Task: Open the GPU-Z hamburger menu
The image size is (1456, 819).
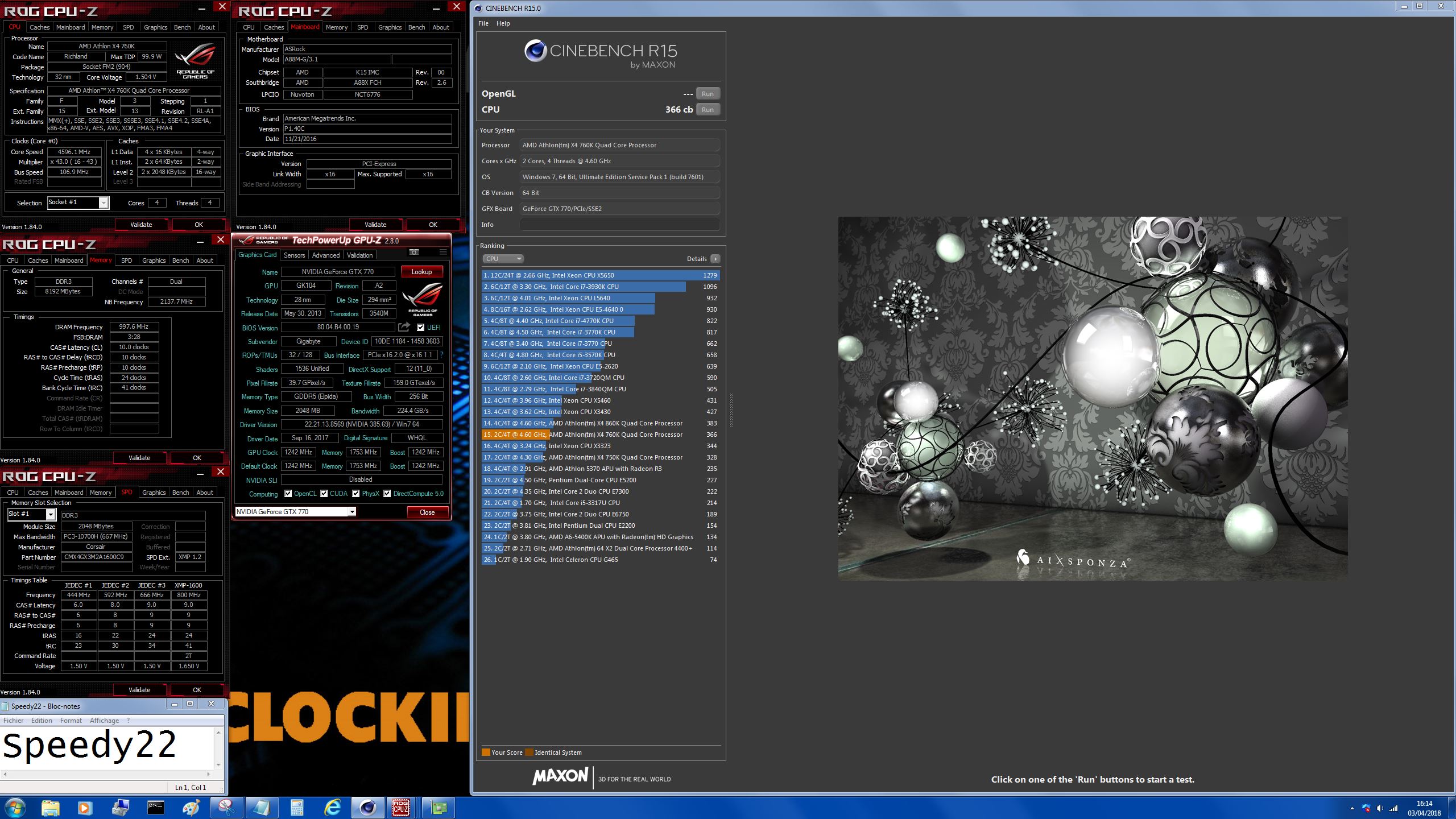Action: [443, 253]
